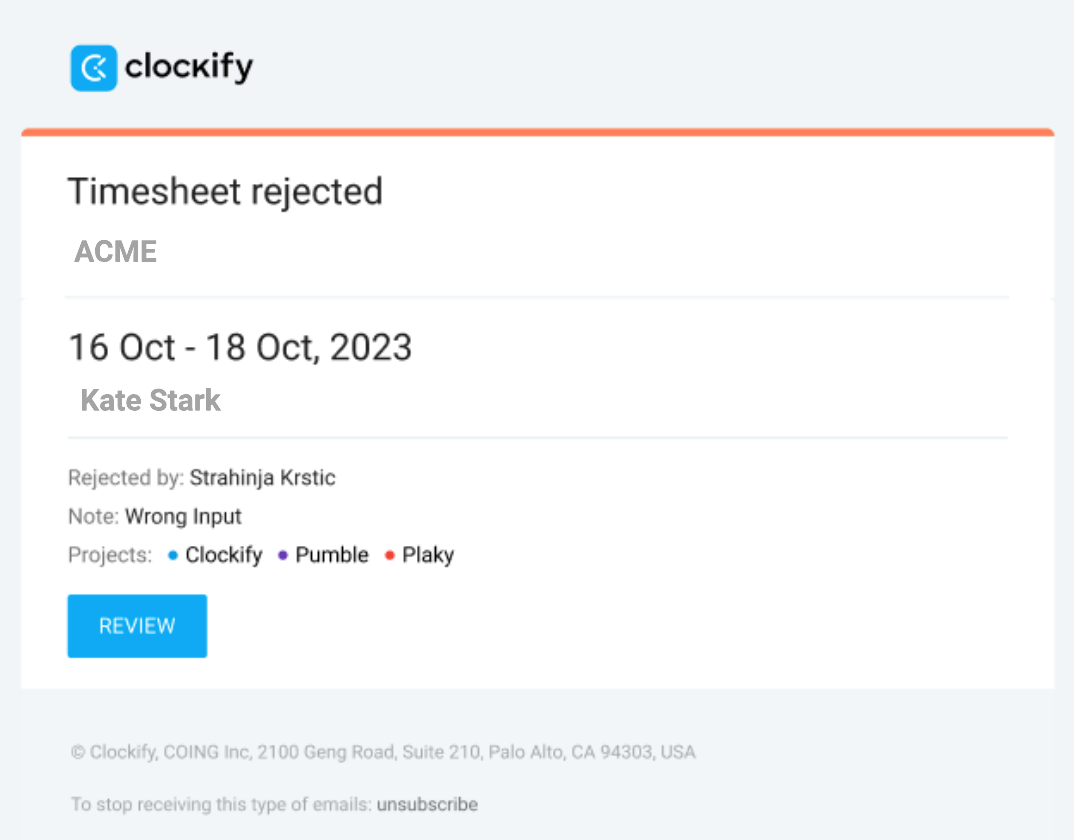Select the blue Clockify project dot
The height and width of the screenshot is (840, 1074).
(172, 554)
